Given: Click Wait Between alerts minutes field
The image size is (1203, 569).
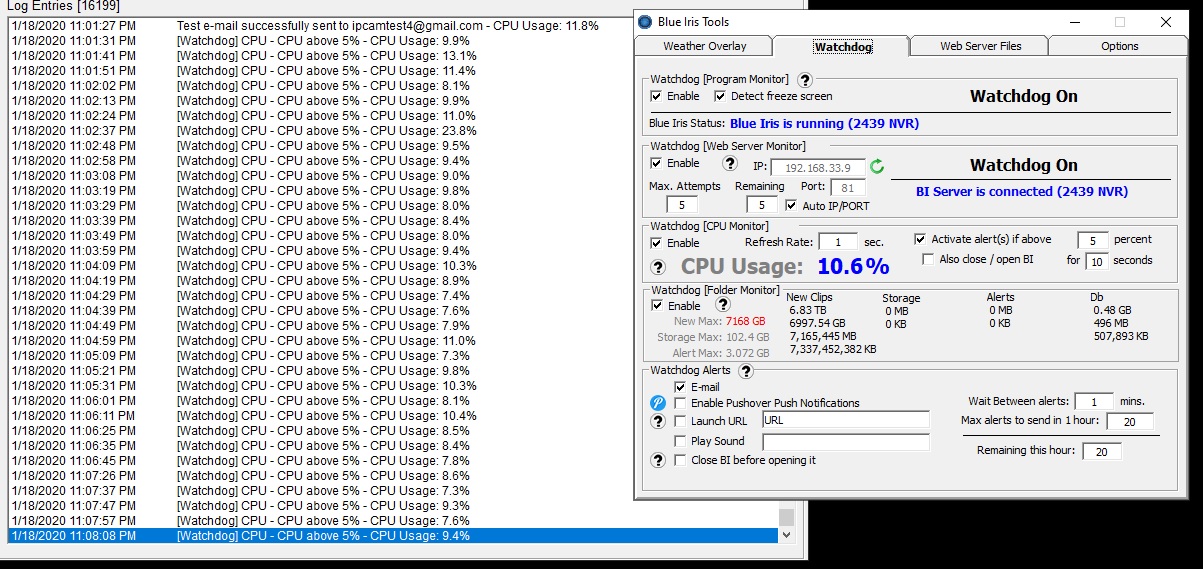Looking at the screenshot, I should click(1094, 401).
